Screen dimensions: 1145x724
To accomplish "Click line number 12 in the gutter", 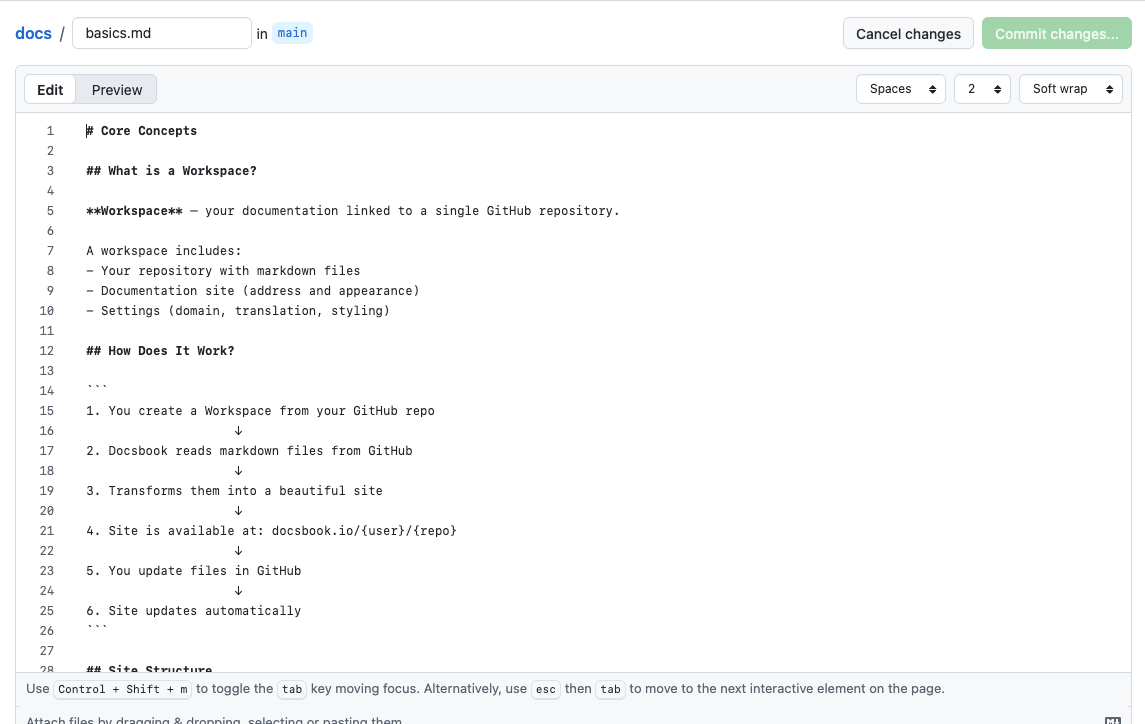I will (x=47, y=351).
